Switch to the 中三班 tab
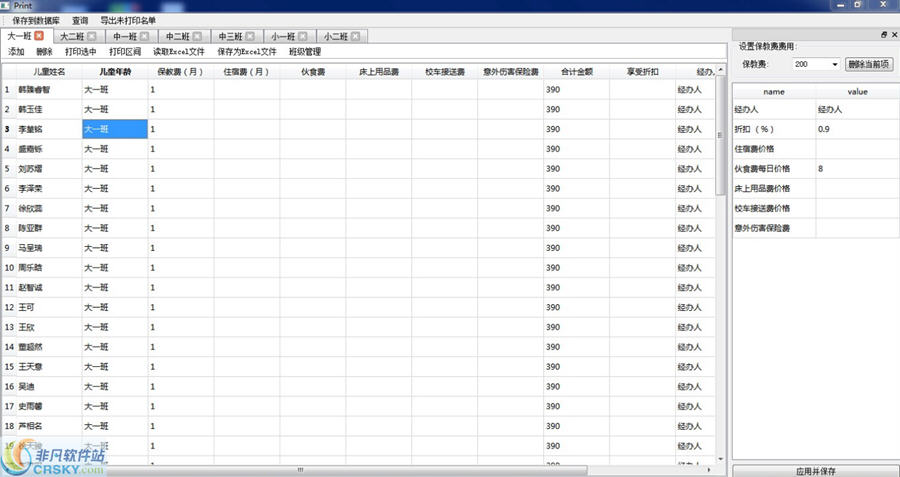 231,36
